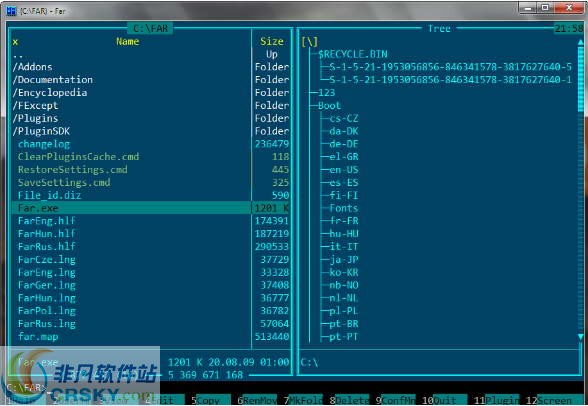Click the 5 369 671 168 free space value
Screen dimensions: 588x406
pyautogui.click(x=206, y=375)
